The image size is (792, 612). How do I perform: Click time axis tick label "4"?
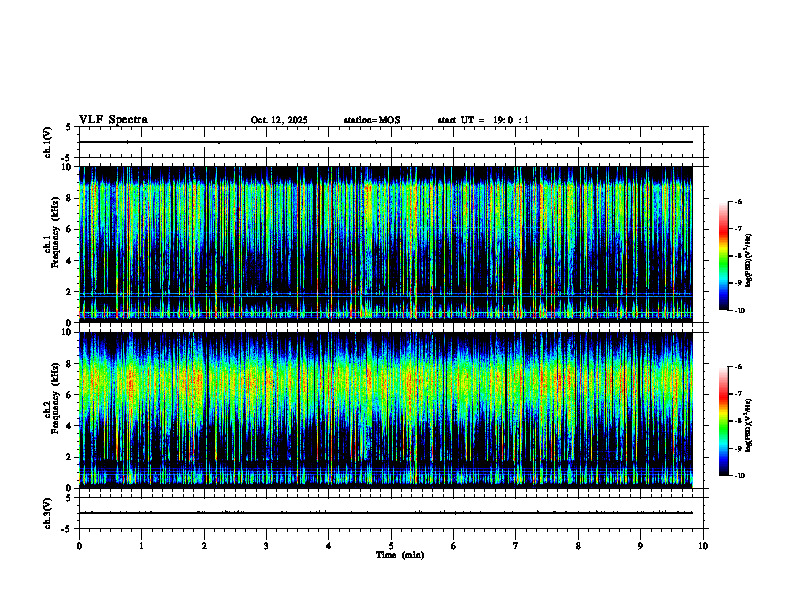tap(329, 546)
